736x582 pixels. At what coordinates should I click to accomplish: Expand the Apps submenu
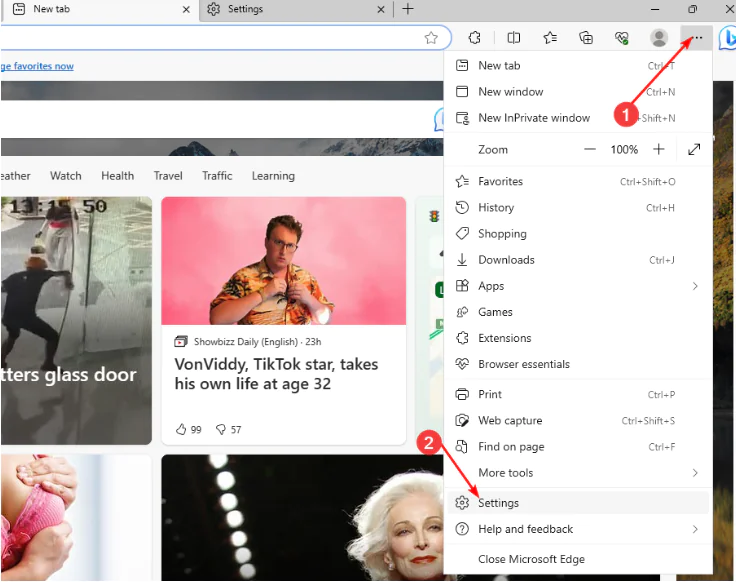click(694, 286)
